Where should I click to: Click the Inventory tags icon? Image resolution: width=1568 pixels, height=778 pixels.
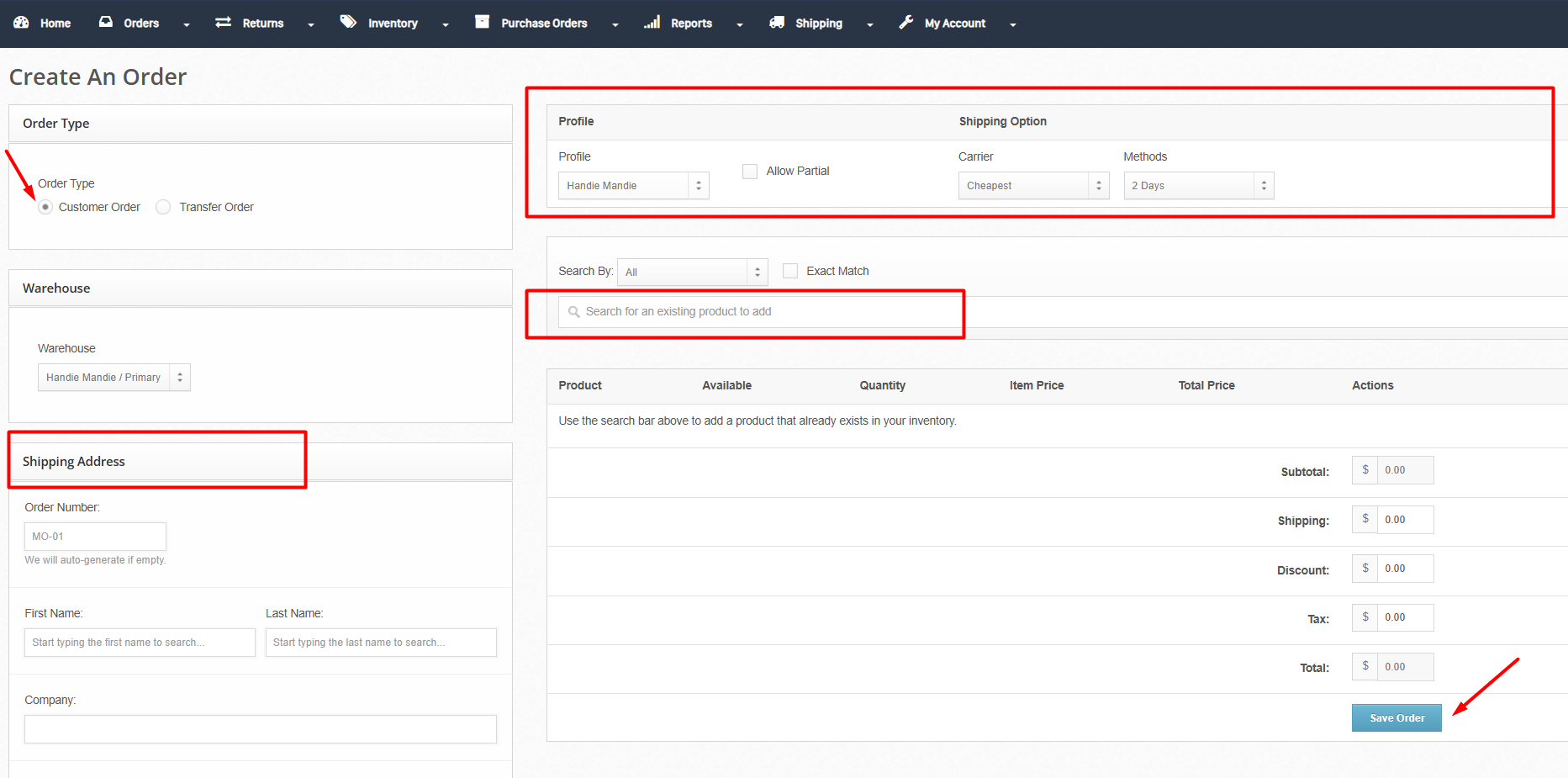[348, 23]
